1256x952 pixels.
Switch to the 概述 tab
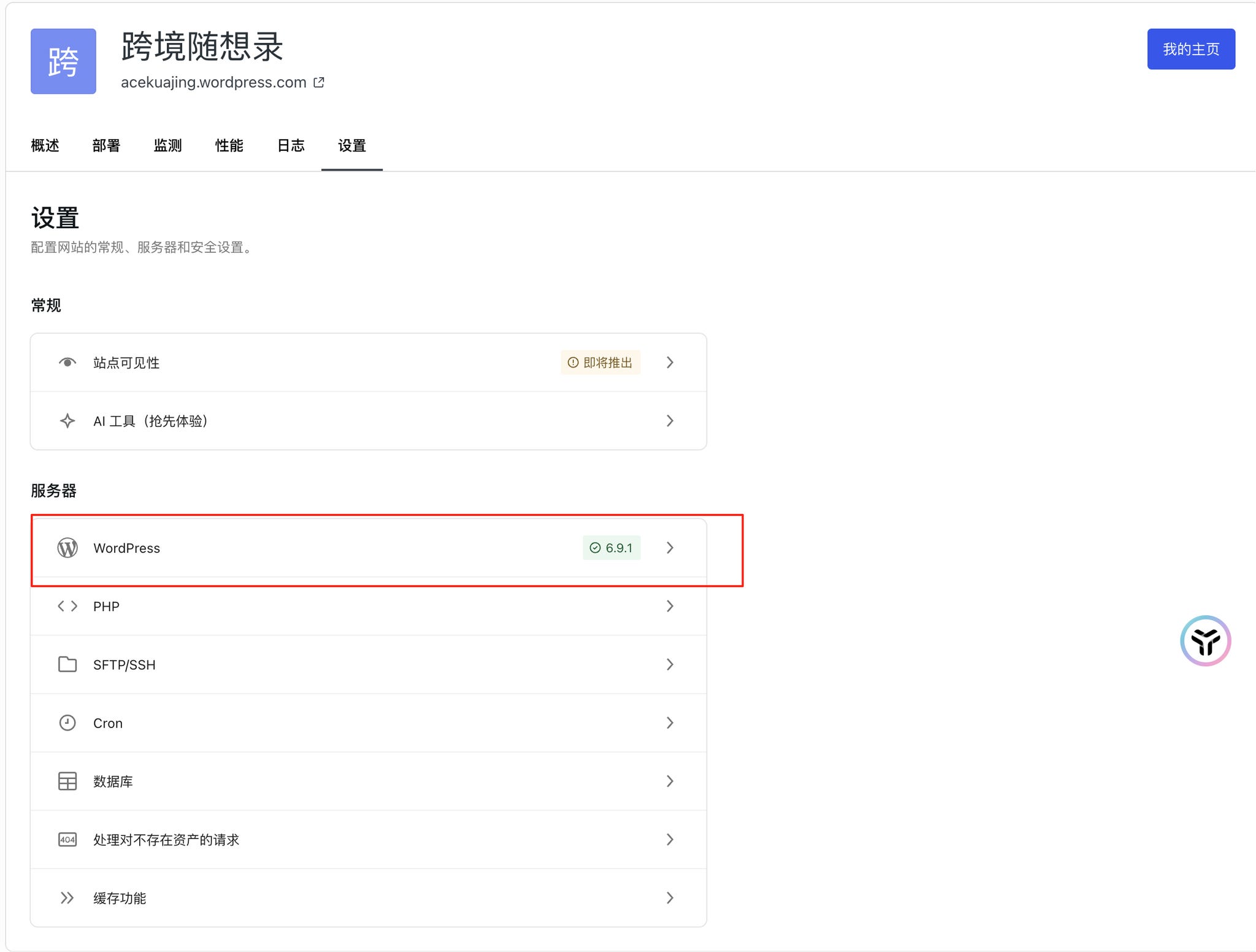pyautogui.click(x=45, y=145)
